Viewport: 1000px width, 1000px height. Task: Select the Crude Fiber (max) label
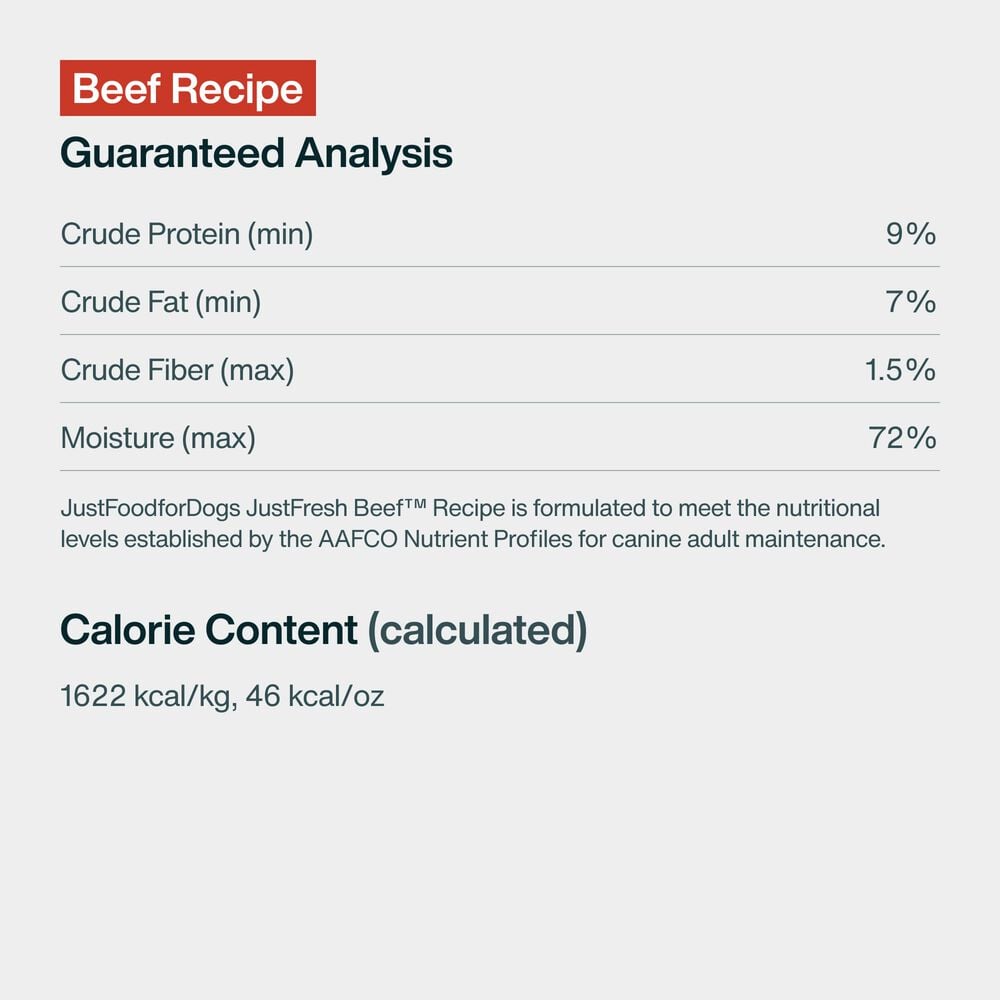tap(177, 370)
